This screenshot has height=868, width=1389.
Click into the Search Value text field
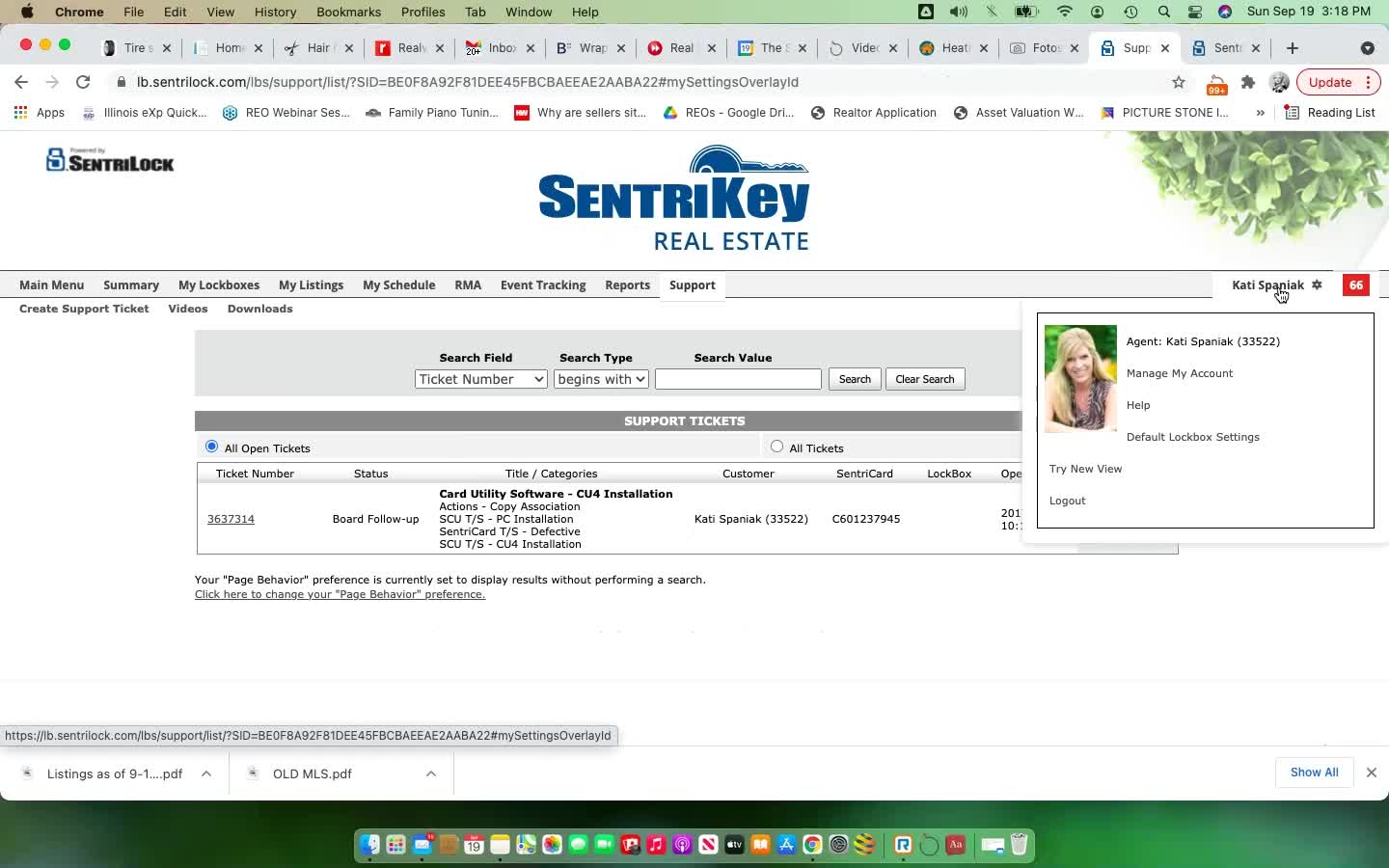tap(738, 379)
